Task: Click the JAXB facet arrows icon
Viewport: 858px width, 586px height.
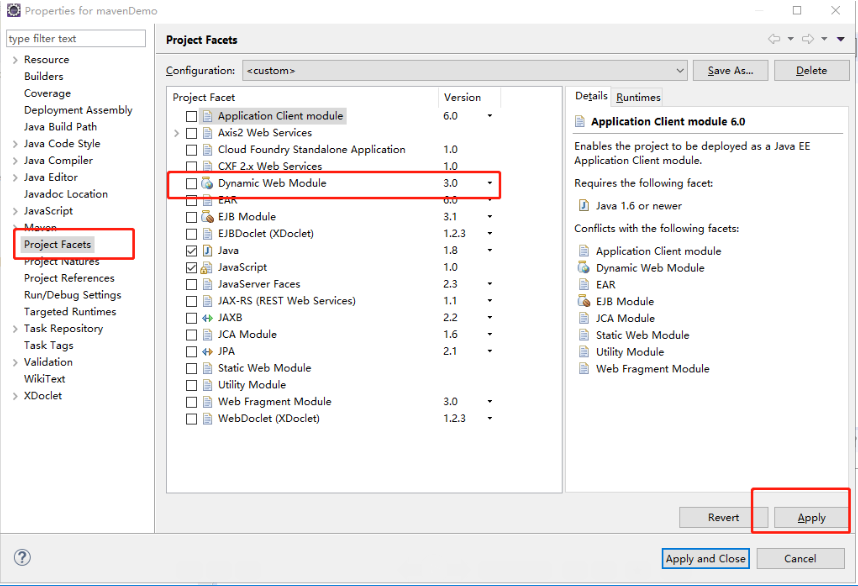Action: 207,318
